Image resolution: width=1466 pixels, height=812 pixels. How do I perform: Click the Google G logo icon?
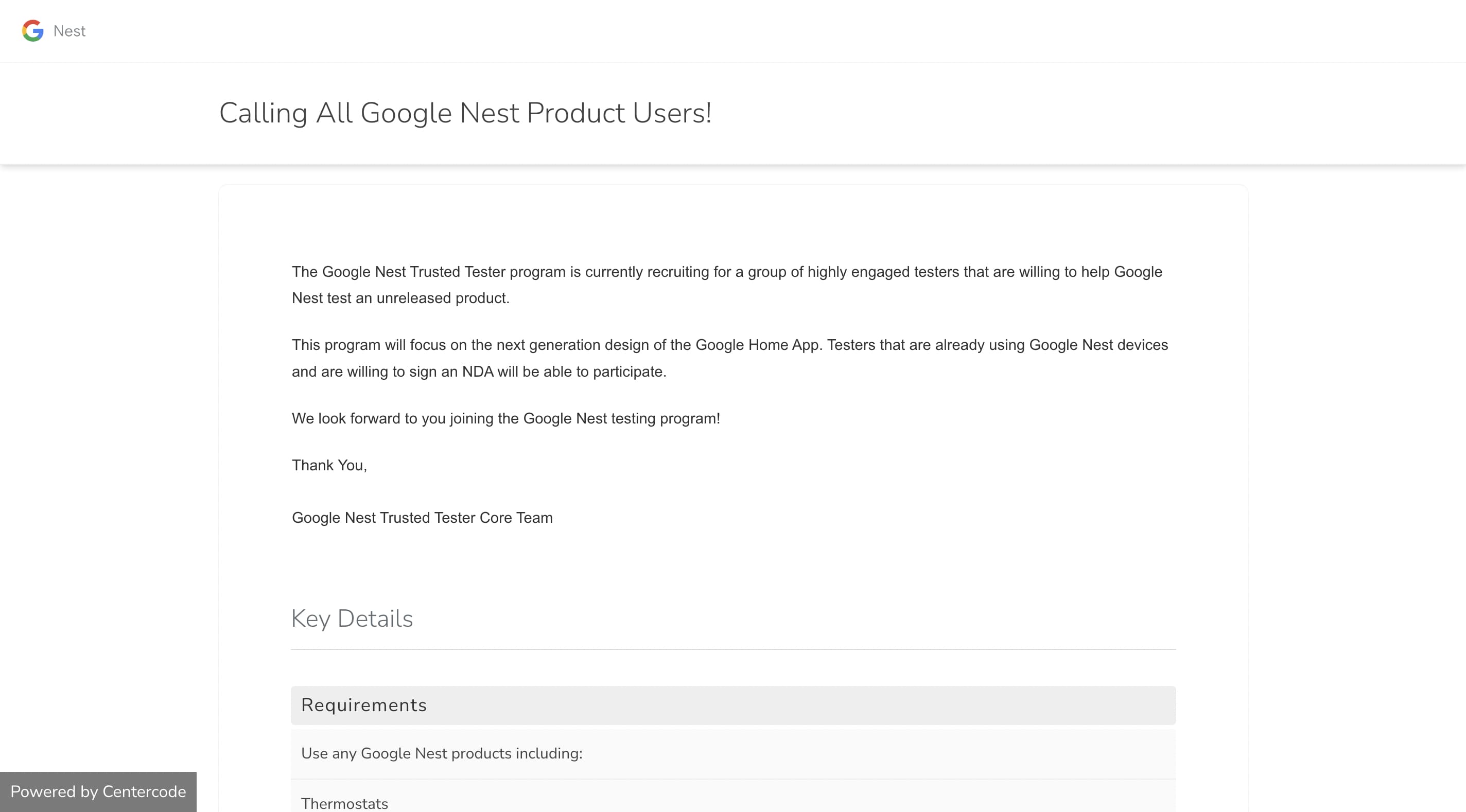[x=32, y=31]
